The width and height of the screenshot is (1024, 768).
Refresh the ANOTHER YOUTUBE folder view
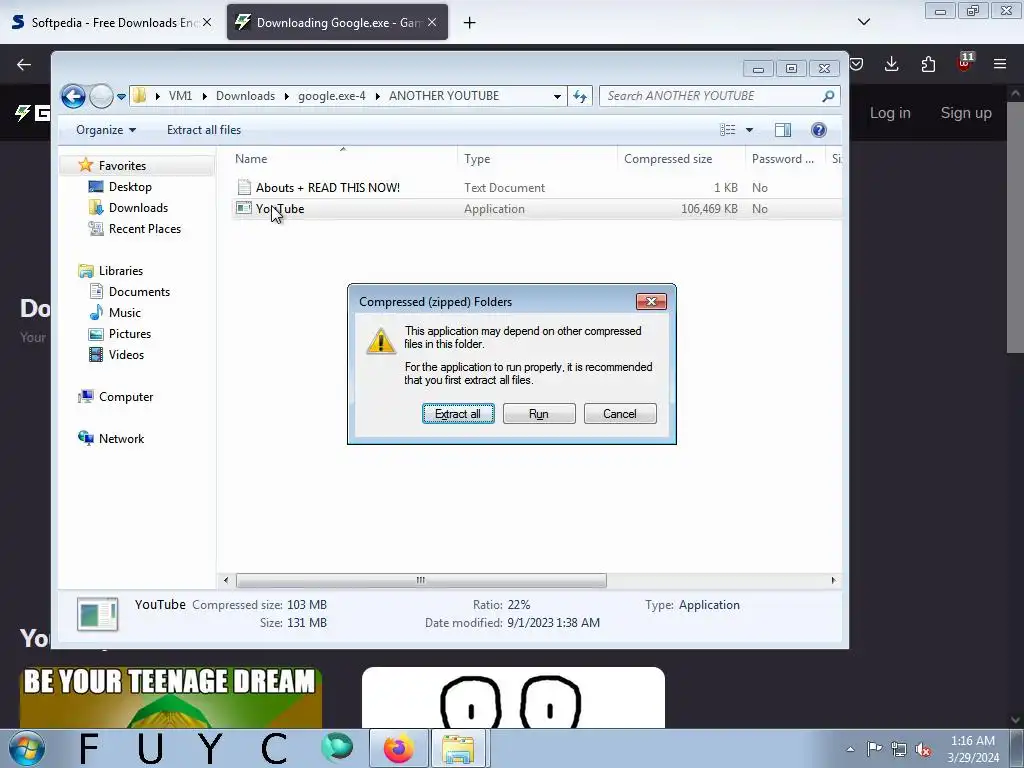[x=580, y=96]
